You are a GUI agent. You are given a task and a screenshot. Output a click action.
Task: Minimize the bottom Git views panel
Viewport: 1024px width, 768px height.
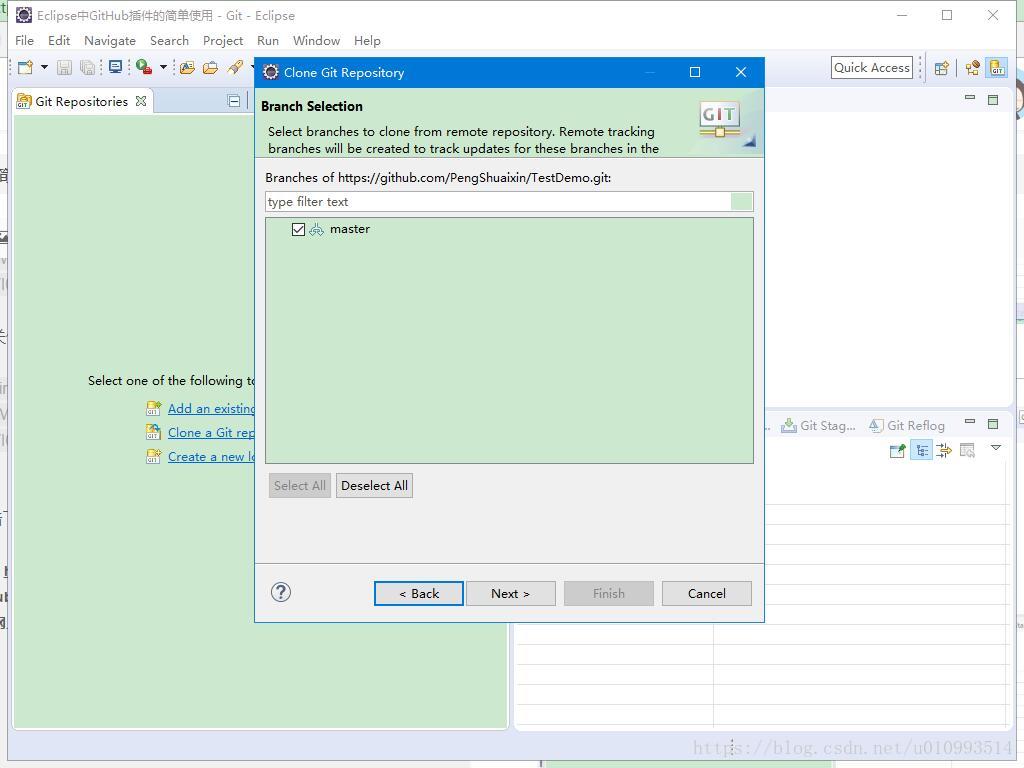(970, 422)
